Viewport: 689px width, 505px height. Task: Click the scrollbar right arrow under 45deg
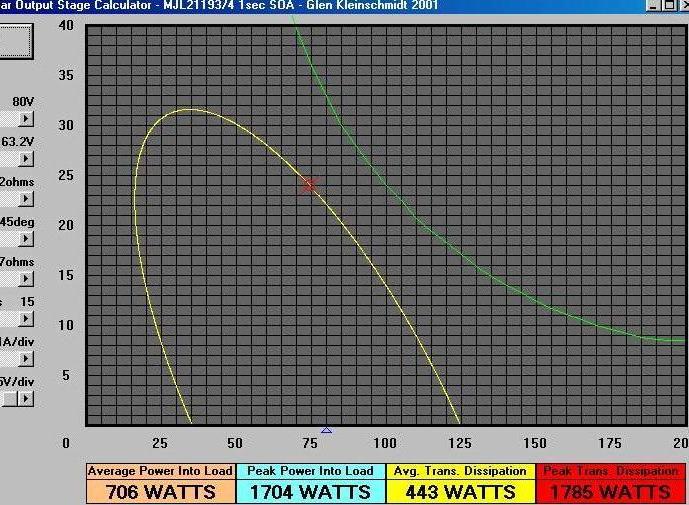[x=26, y=239]
